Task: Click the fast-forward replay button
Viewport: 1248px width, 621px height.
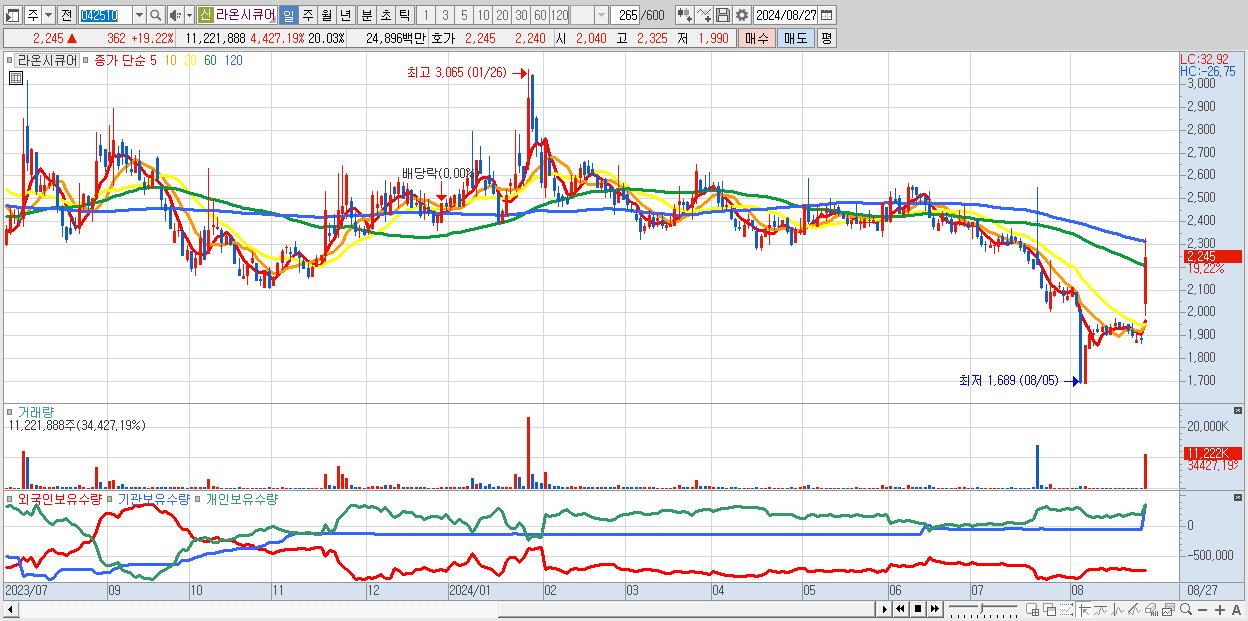Action: (934, 609)
